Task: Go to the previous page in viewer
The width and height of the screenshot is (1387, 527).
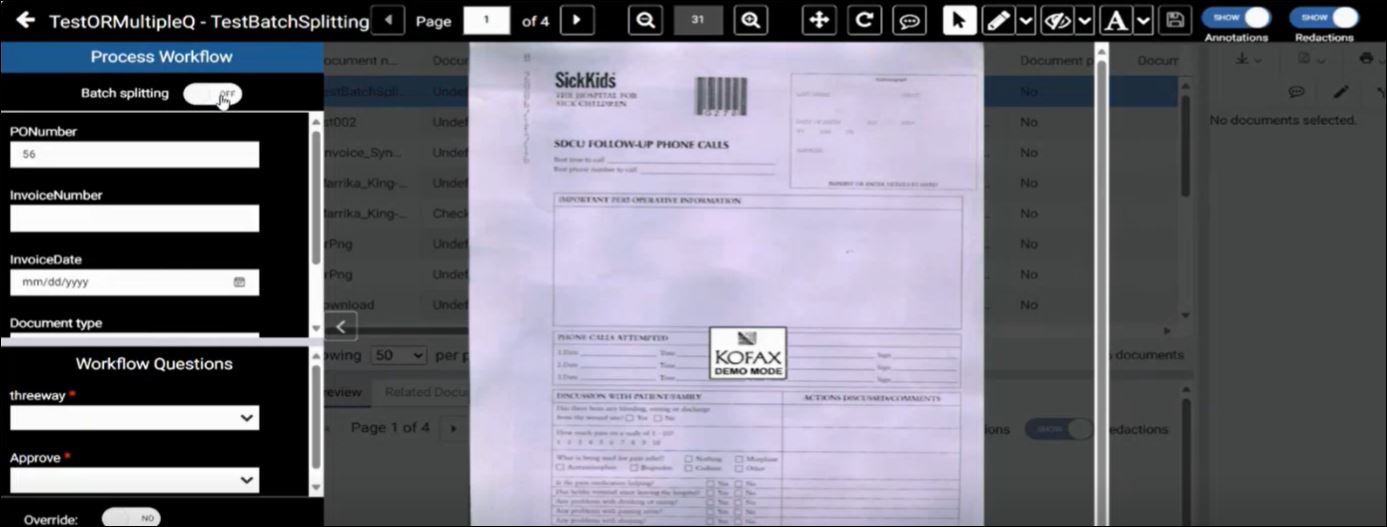Action: (388, 20)
